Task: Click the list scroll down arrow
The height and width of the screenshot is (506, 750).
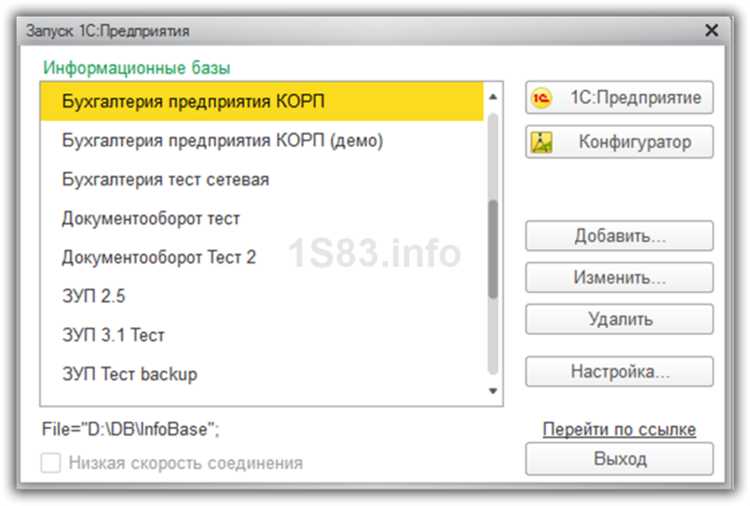Action: (493, 391)
